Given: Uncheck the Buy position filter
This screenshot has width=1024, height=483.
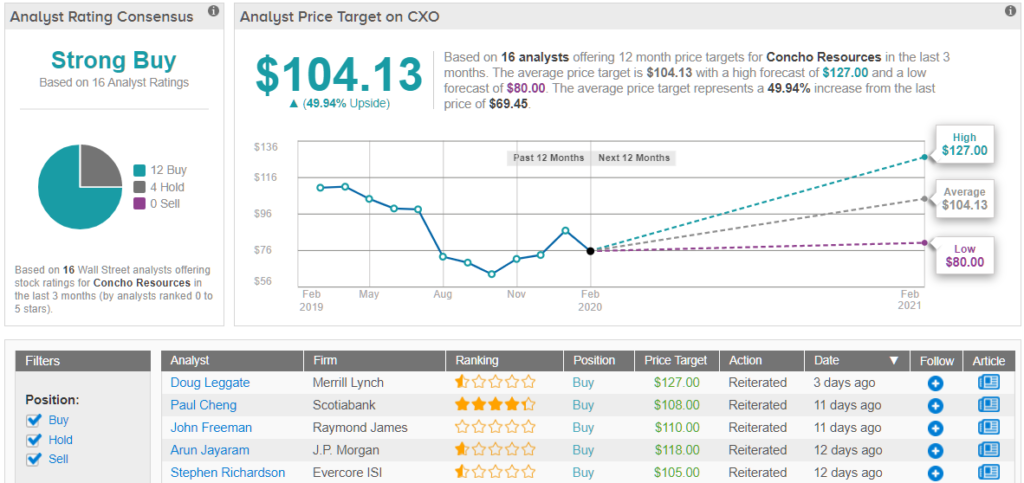Looking at the screenshot, I should point(35,421).
